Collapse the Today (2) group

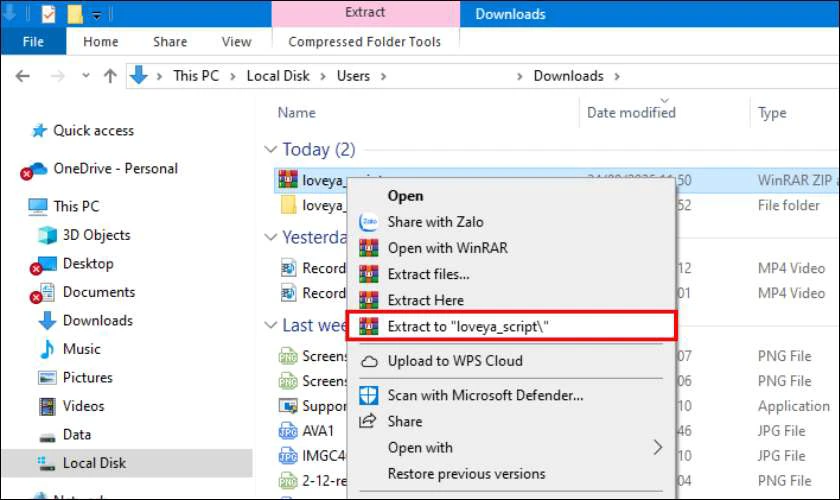(x=269, y=149)
